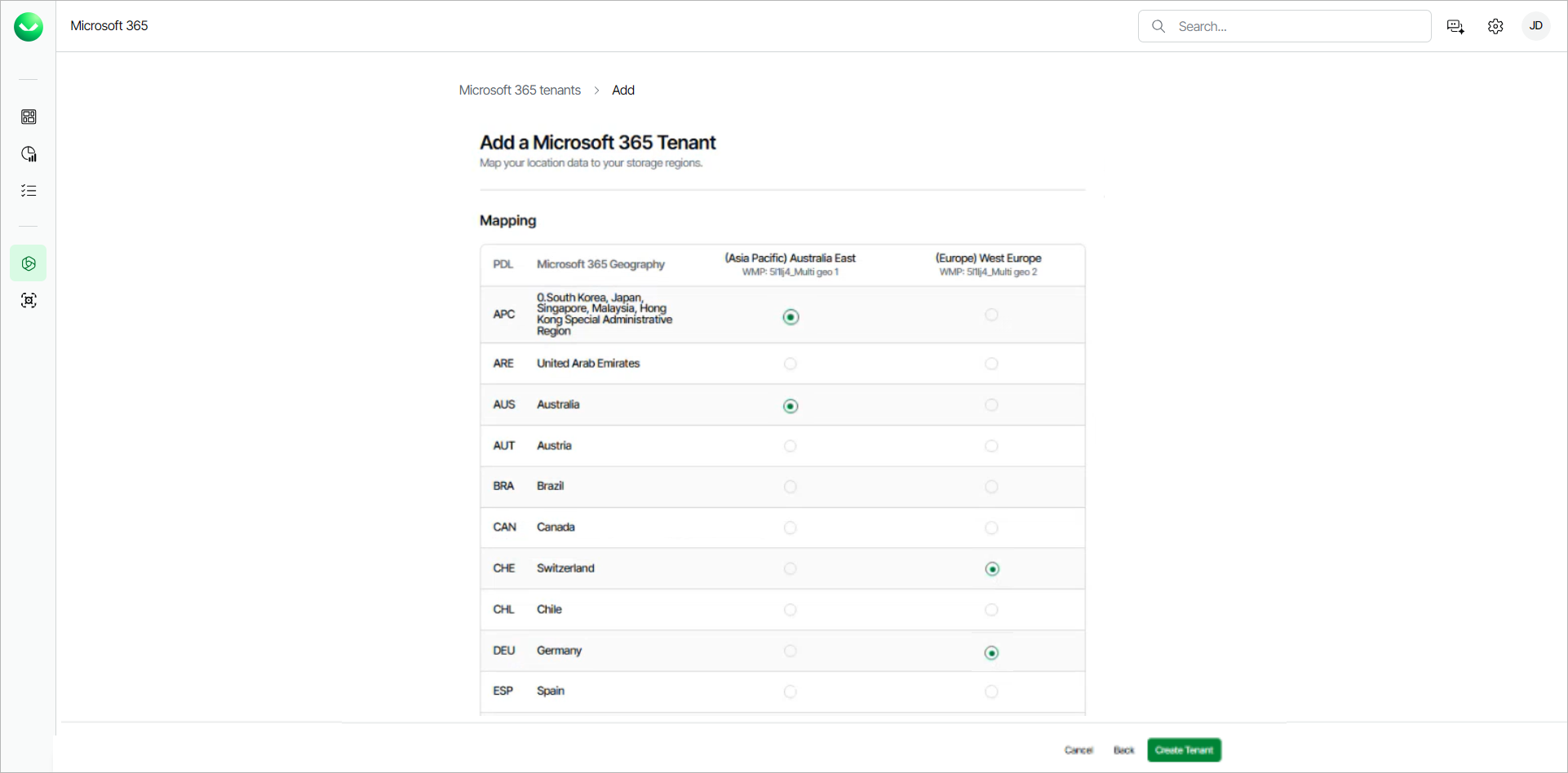Open the notifications icon beside search
Image resolution: width=1568 pixels, height=773 pixels.
point(1455,27)
